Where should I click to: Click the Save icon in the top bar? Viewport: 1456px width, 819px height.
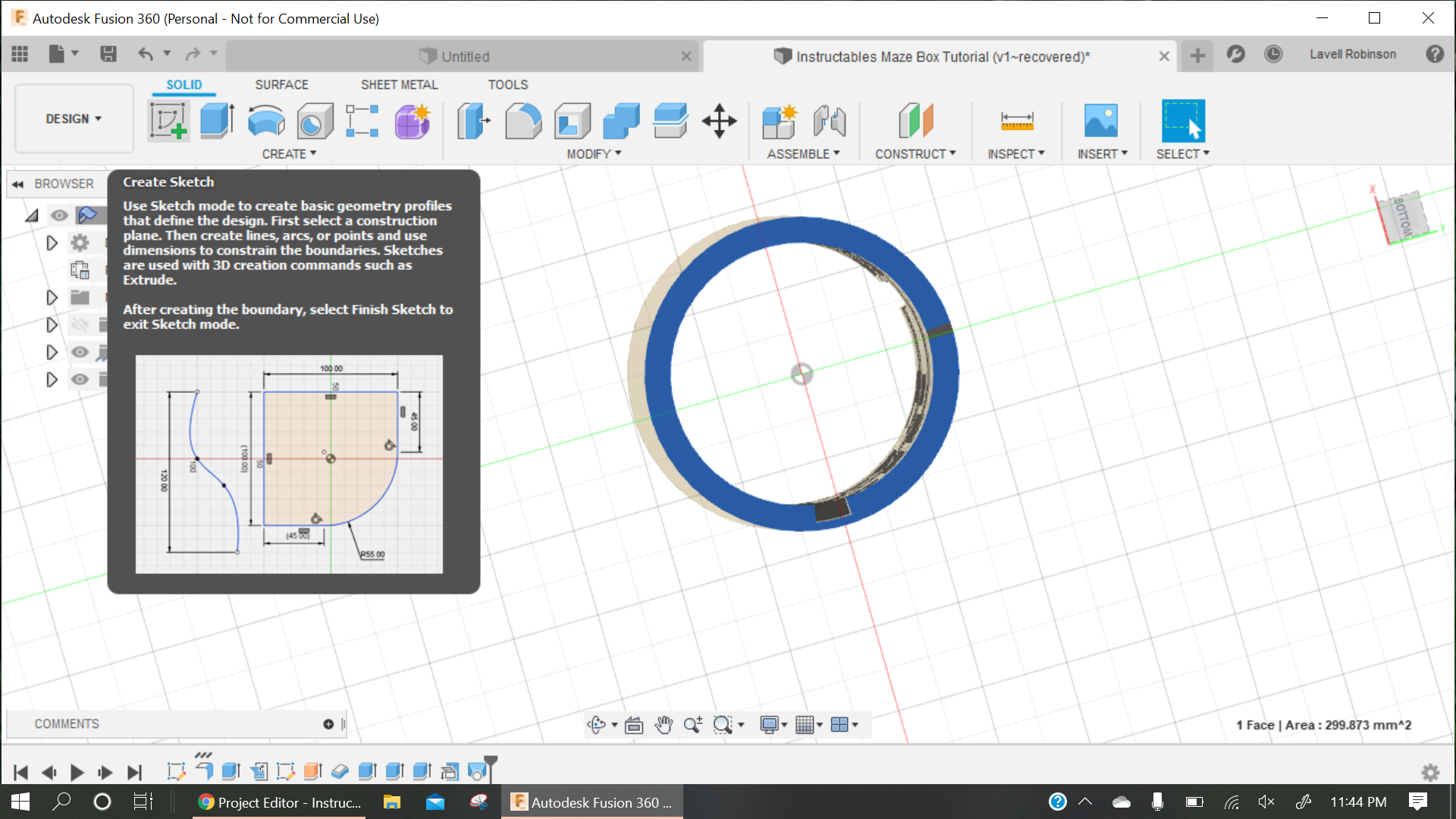click(x=108, y=54)
